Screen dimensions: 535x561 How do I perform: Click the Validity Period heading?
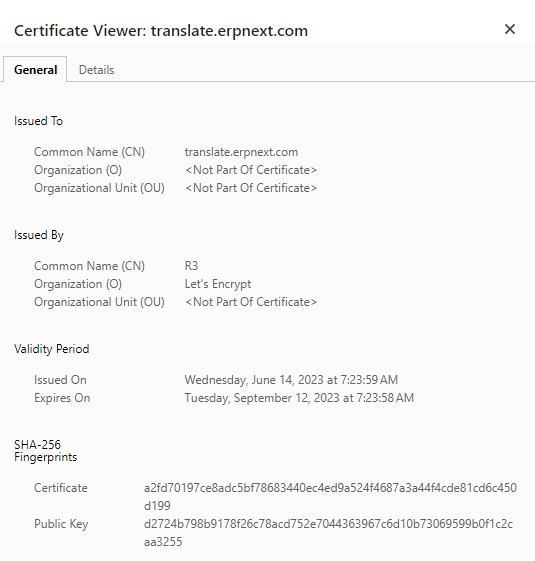(52, 349)
